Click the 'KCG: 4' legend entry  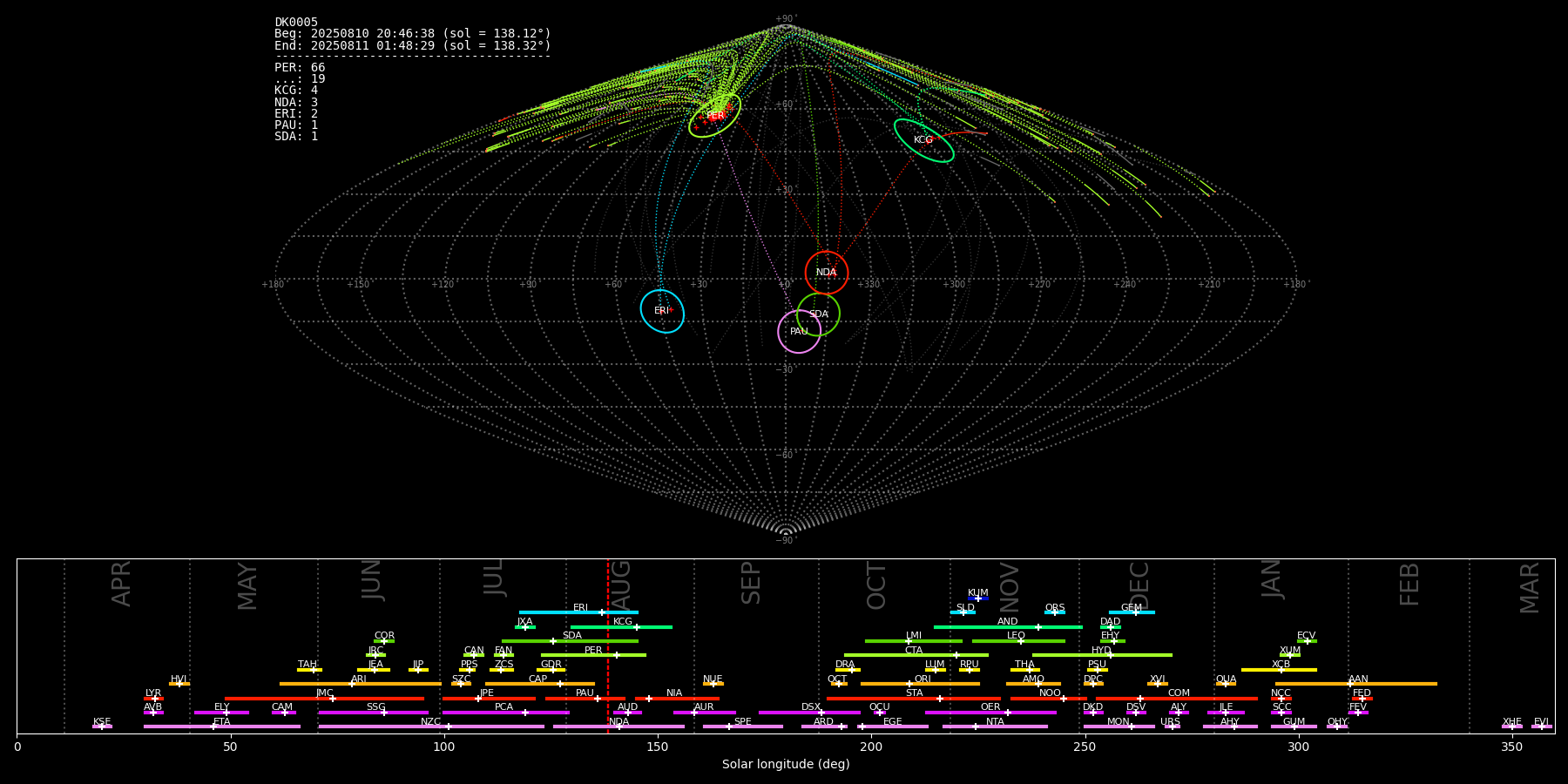pos(296,91)
